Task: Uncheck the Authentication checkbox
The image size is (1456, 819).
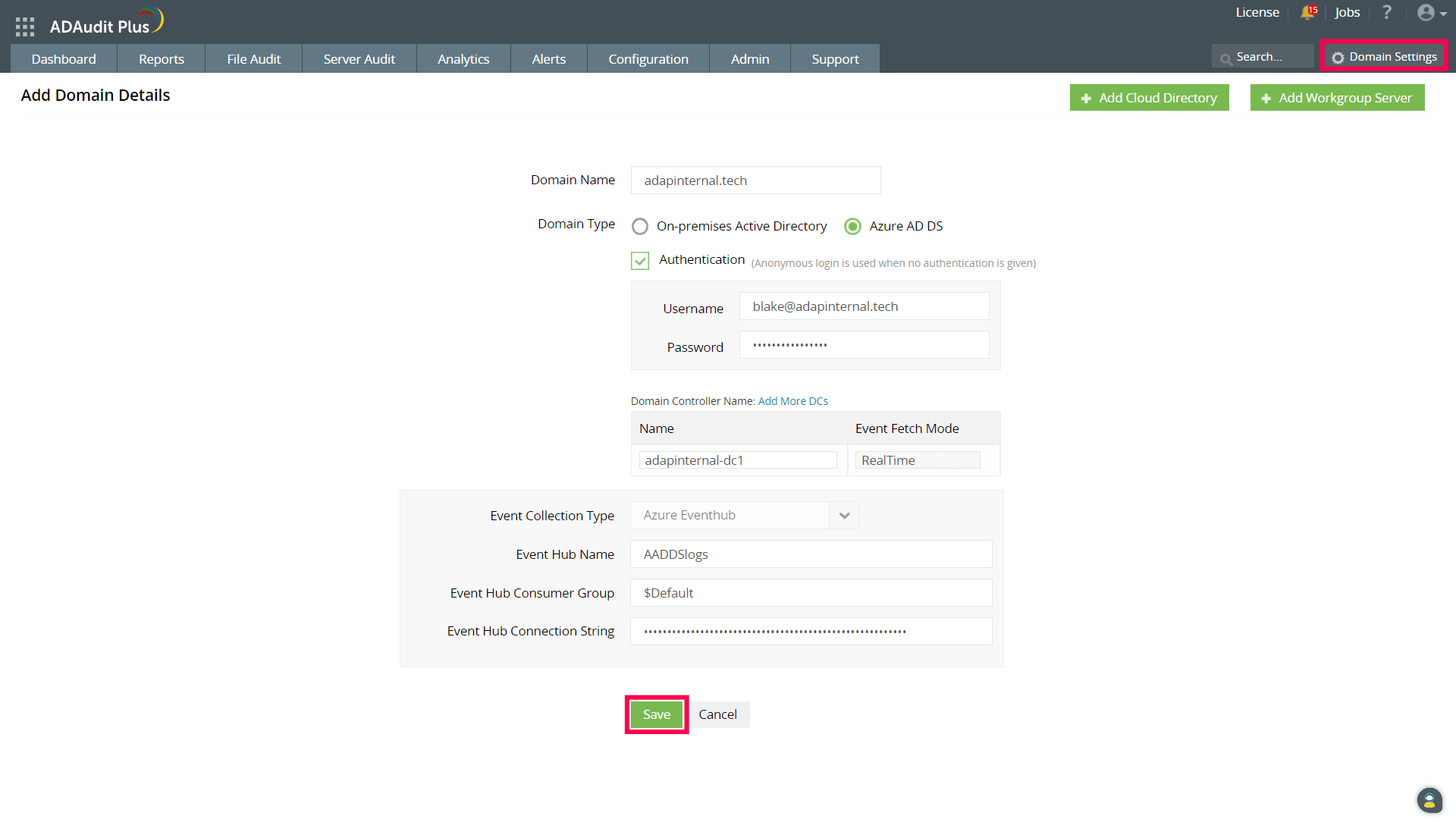Action: 640,261
